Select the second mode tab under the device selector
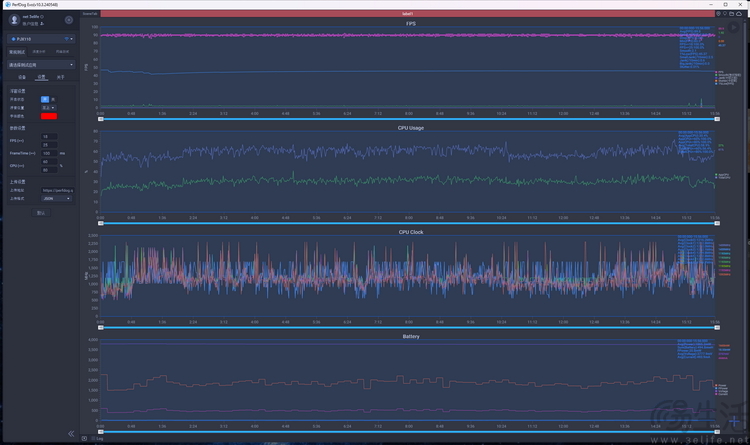This screenshot has width=750, height=445. pos(39,52)
